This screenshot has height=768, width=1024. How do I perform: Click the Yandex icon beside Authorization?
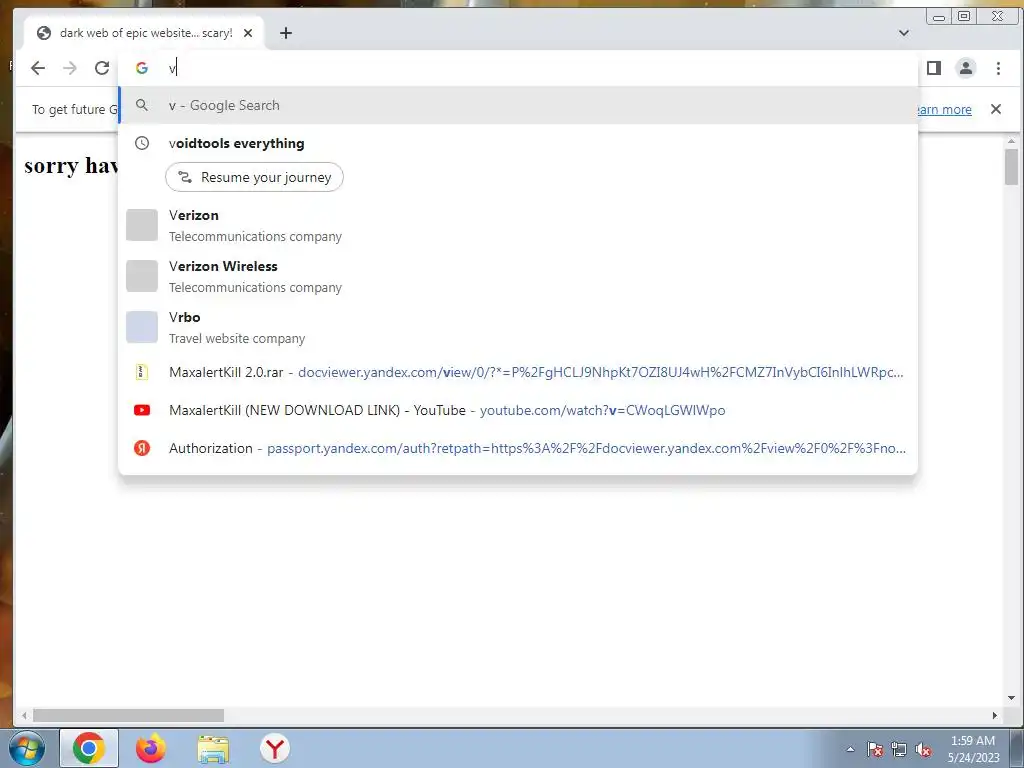tap(142, 448)
